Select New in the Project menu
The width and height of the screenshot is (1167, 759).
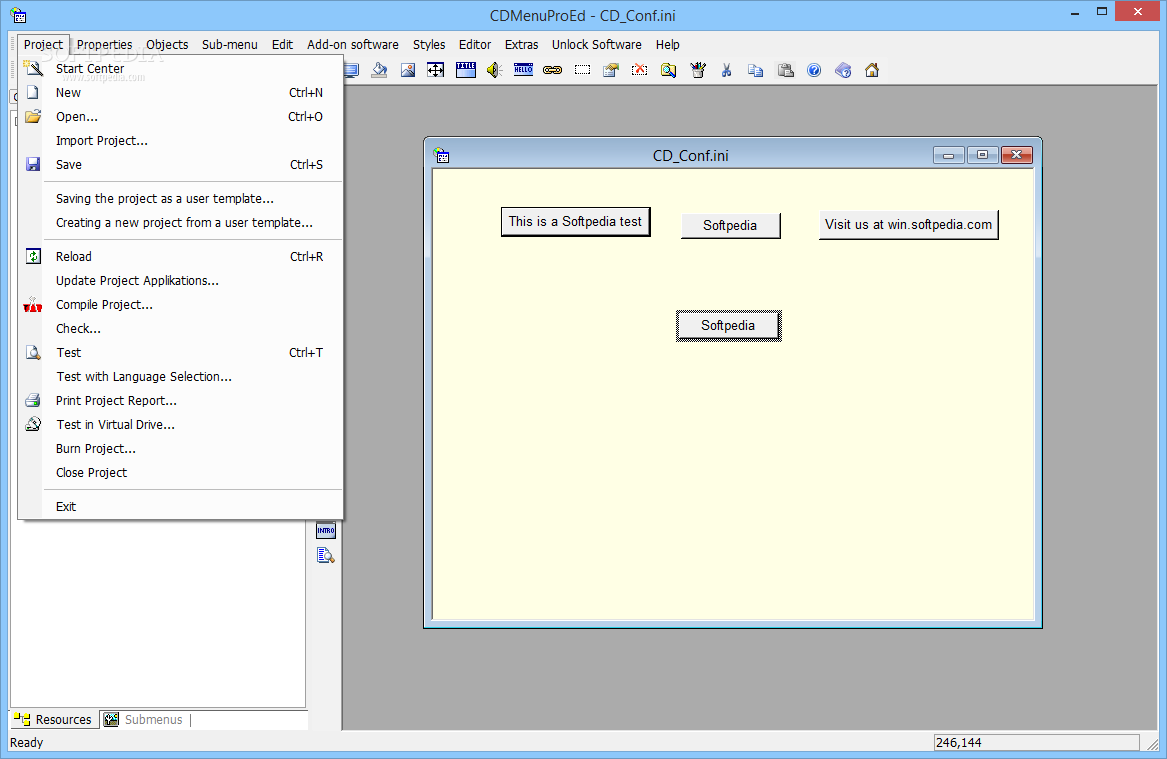pos(179,92)
